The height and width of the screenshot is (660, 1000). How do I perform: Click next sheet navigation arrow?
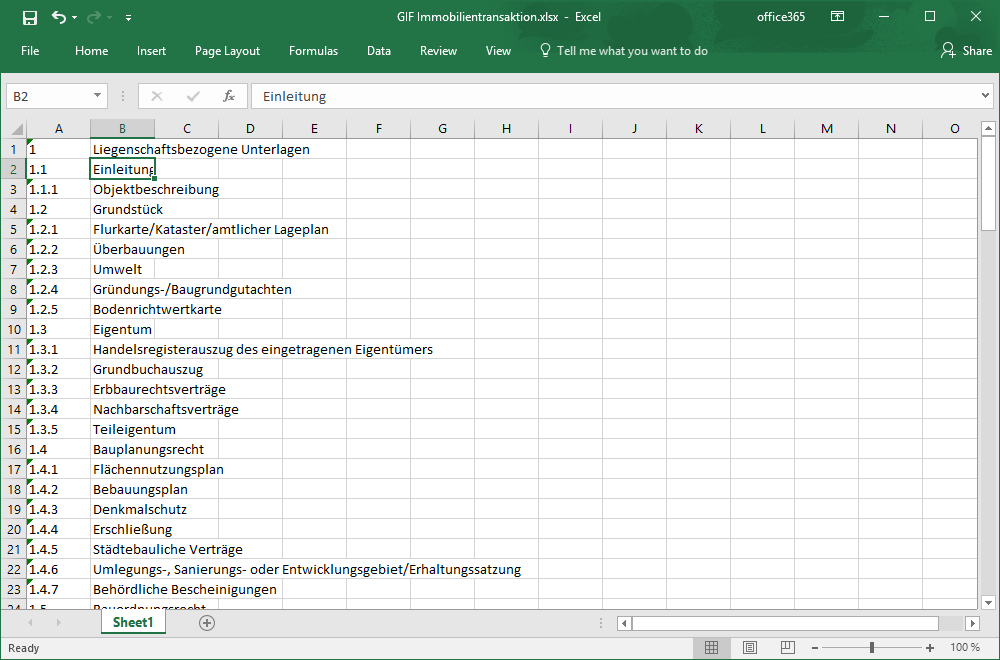[x=59, y=622]
